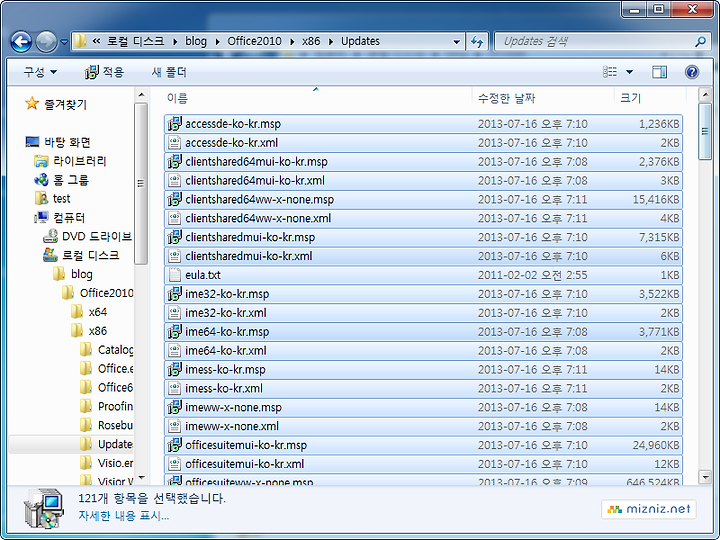Click the navigation pane scroll down arrow

[x=141, y=478]
